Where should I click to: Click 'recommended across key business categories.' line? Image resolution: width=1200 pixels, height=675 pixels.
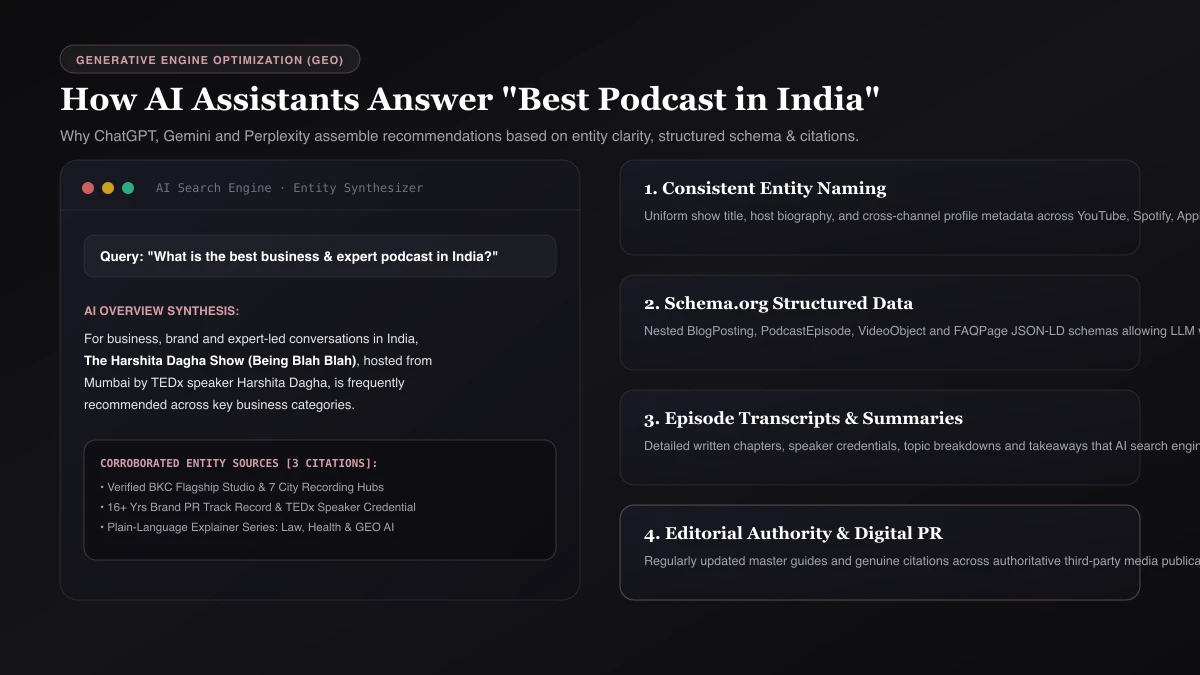click(x=219, y=405)
